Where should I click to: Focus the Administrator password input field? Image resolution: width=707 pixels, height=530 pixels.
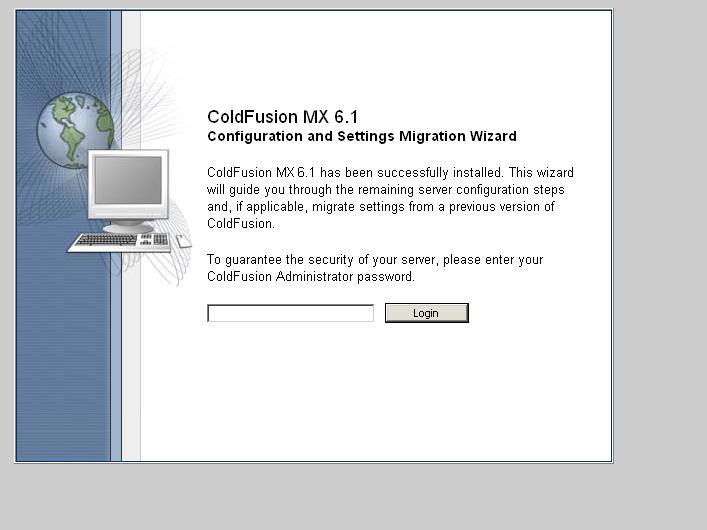tap(290, 313)
